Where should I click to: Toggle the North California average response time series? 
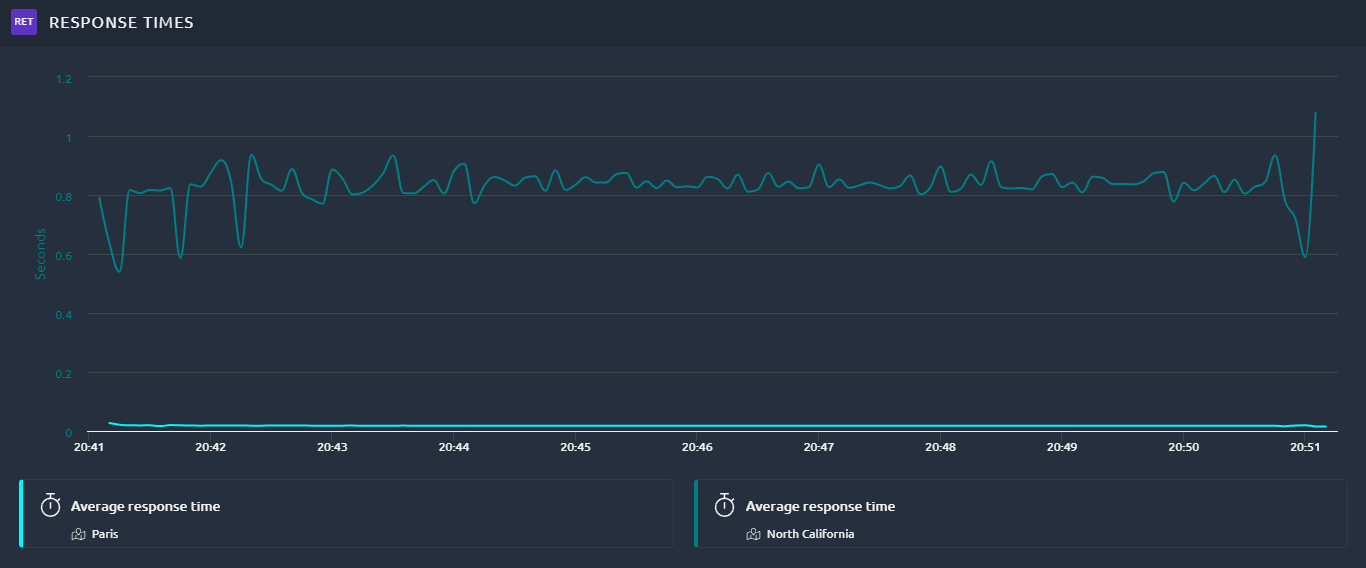click(1021, 513)
